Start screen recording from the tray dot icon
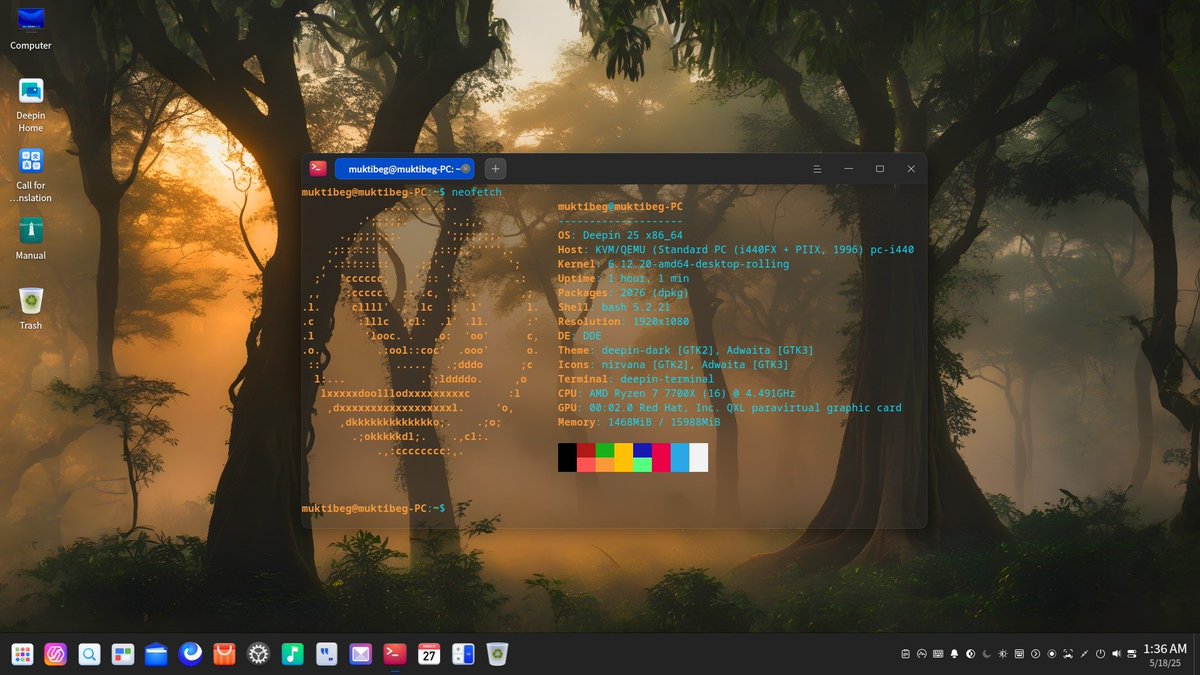 [x=1052, y=654]
